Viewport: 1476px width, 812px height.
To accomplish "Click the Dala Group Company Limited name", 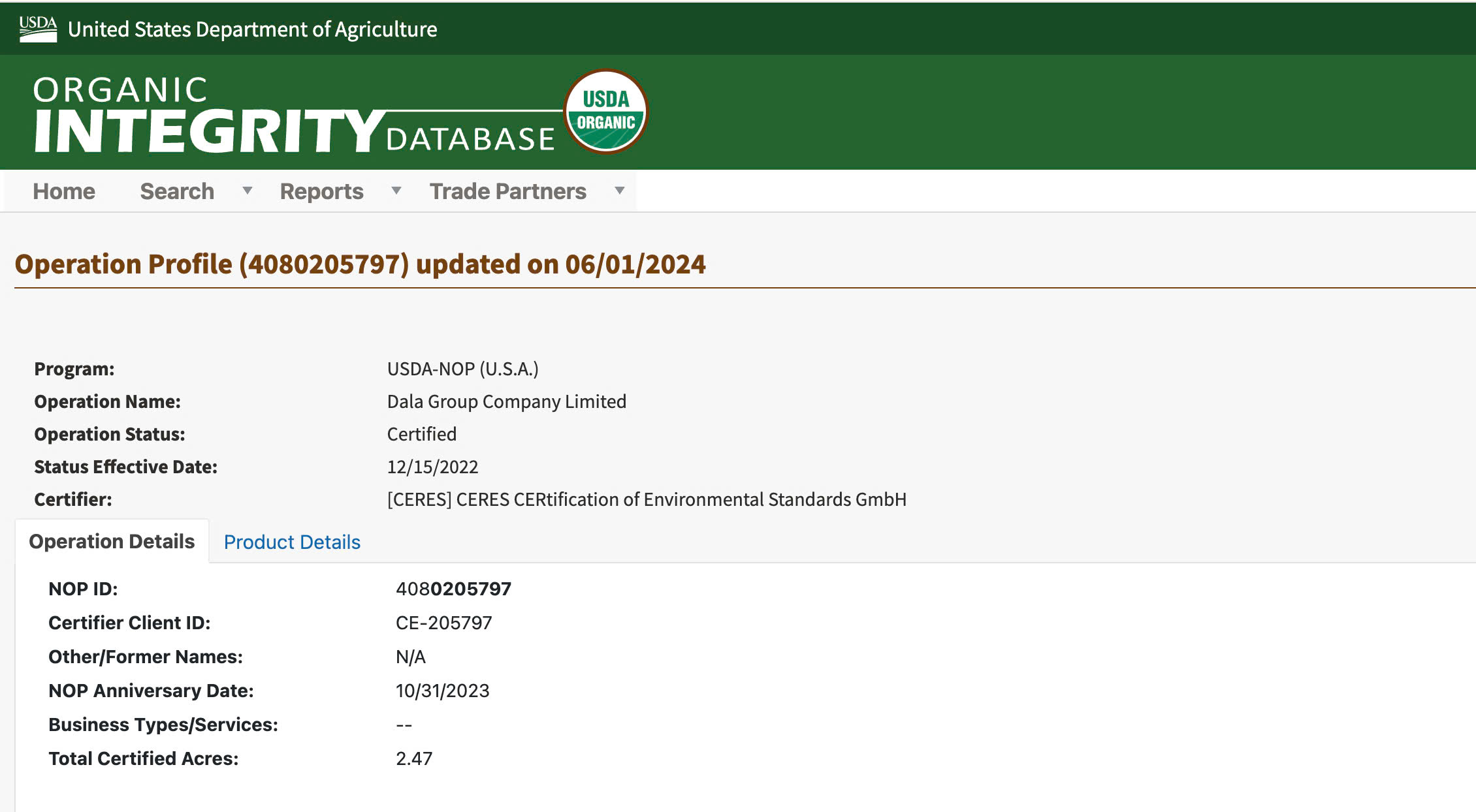I will (506, 401).
